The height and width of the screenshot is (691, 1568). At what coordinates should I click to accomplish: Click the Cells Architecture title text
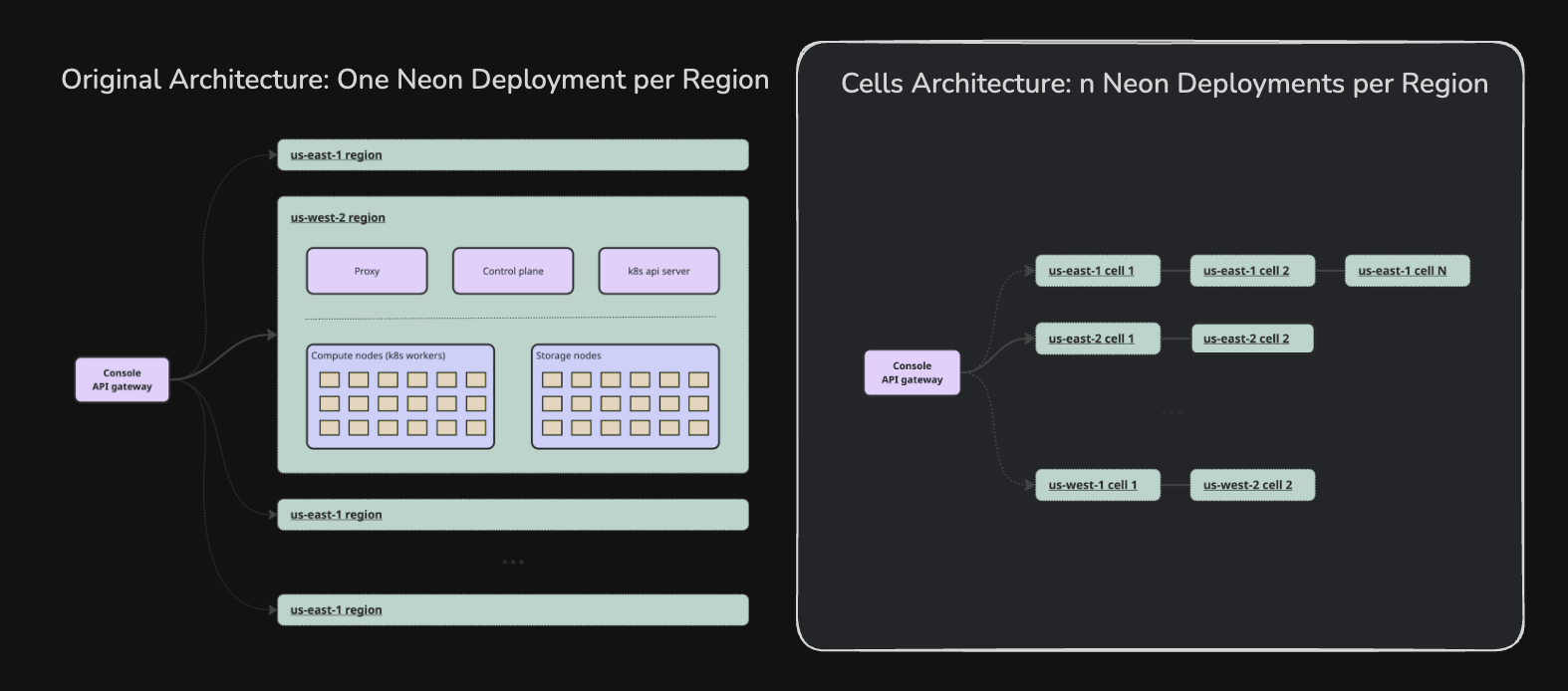click(1165, 84)
